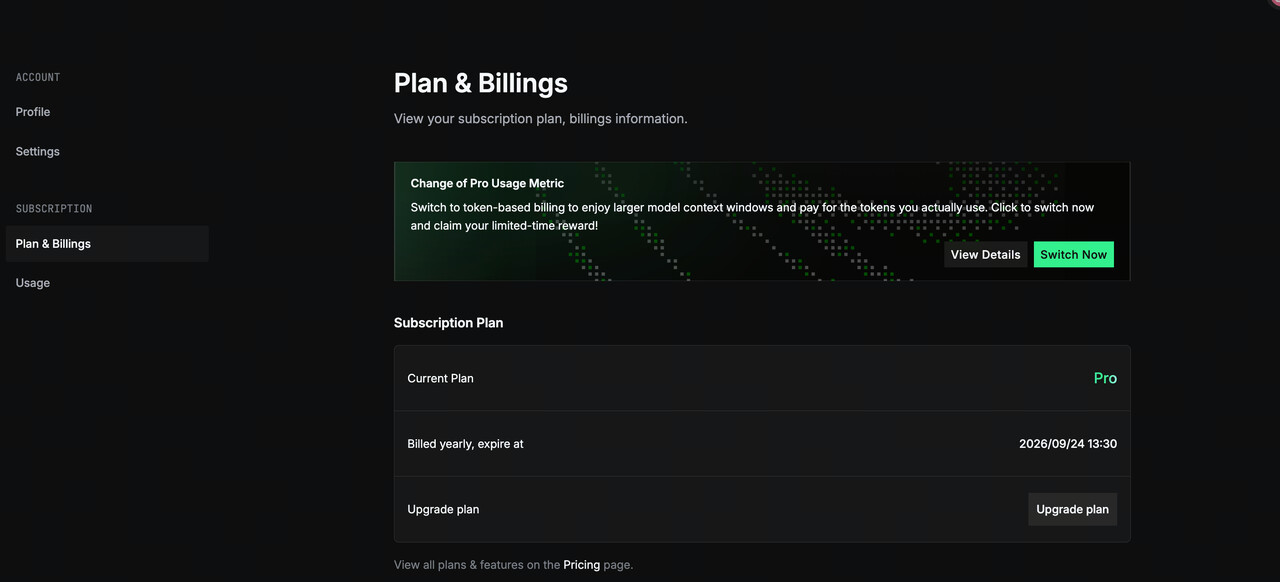Go to Settings in the sidebar
This screenshot has height=582, width=1280.
click(x=38, y=152)
